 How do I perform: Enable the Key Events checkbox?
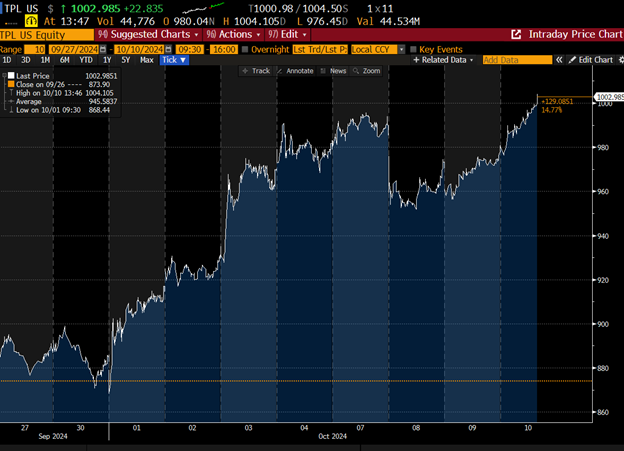414,48
